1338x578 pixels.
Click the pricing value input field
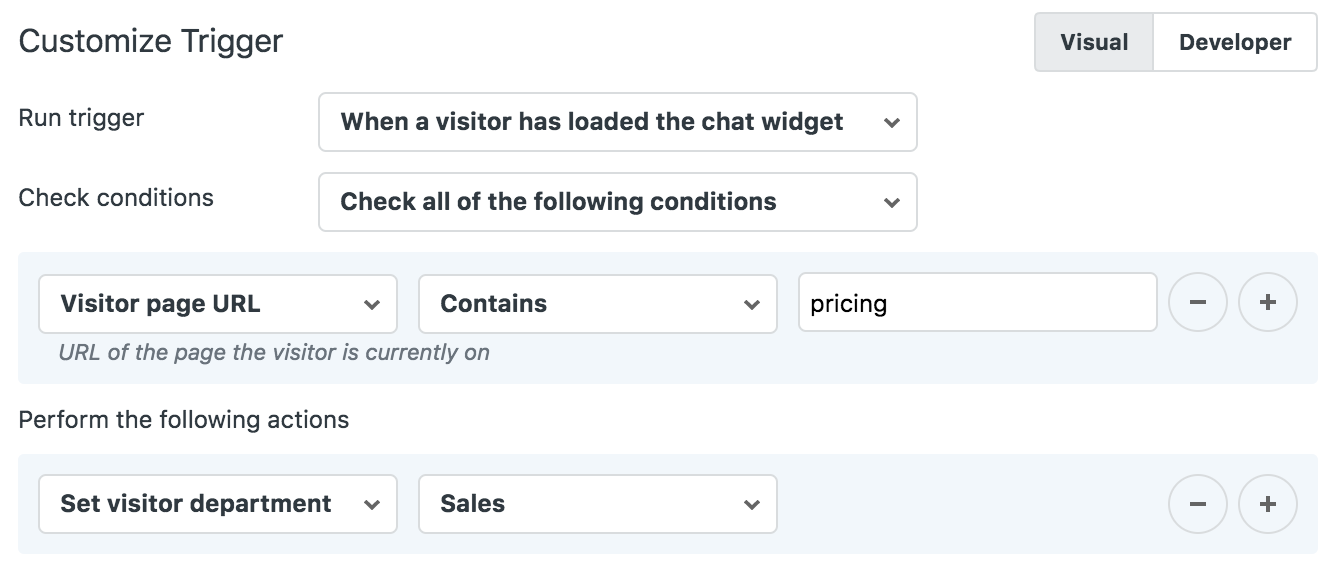(976, 304)
